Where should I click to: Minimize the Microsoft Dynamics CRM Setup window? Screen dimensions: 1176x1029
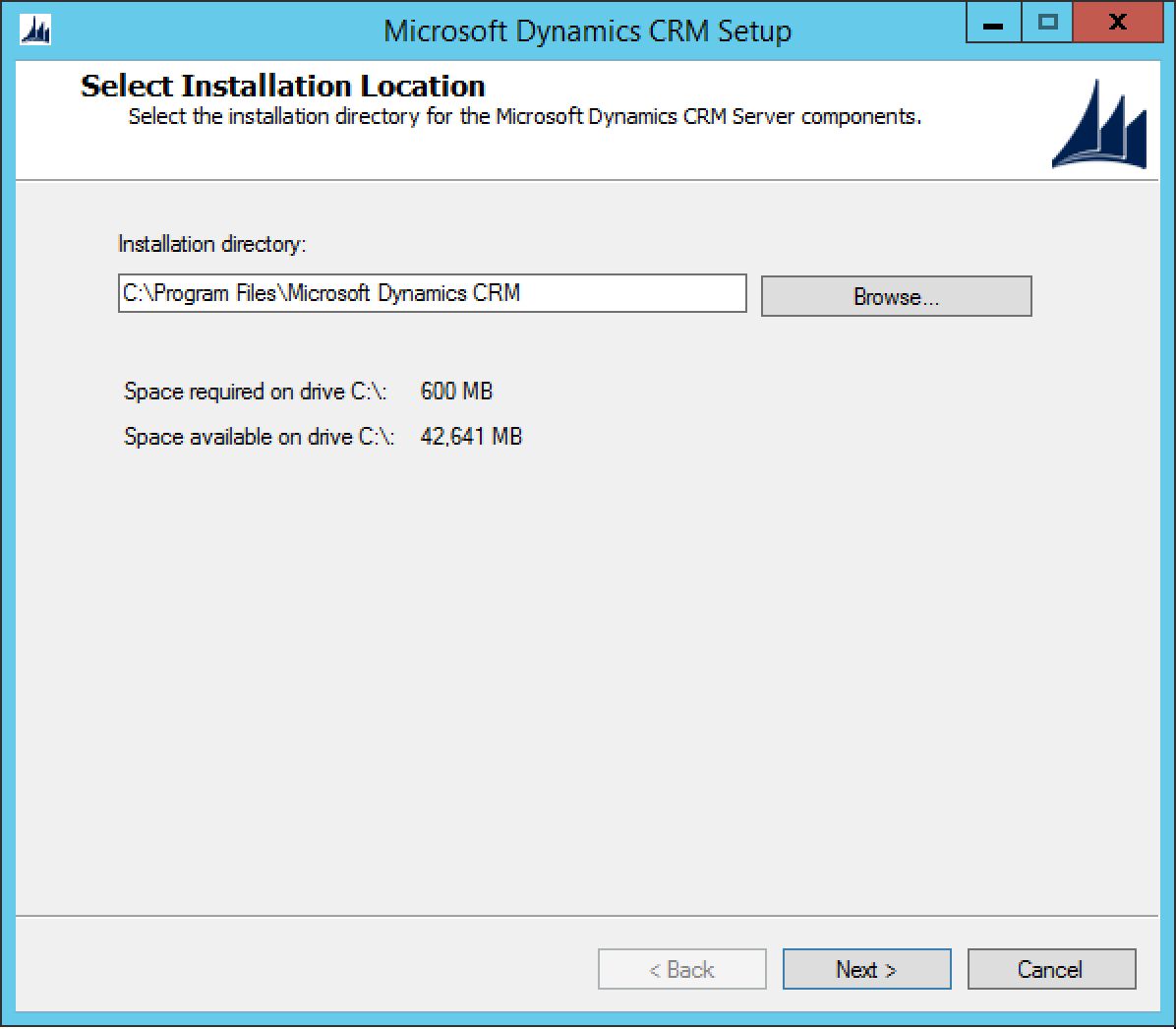(x=993, y=23)
